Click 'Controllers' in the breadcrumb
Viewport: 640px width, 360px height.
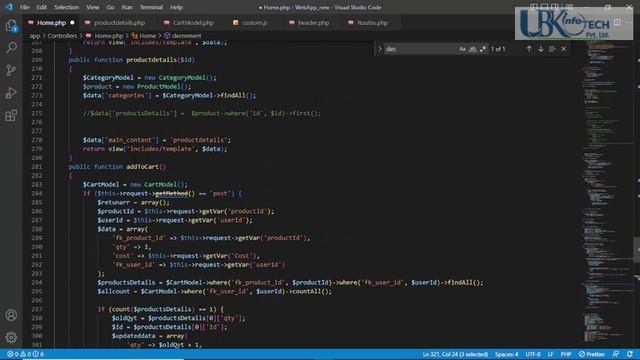tap(62, 36)
